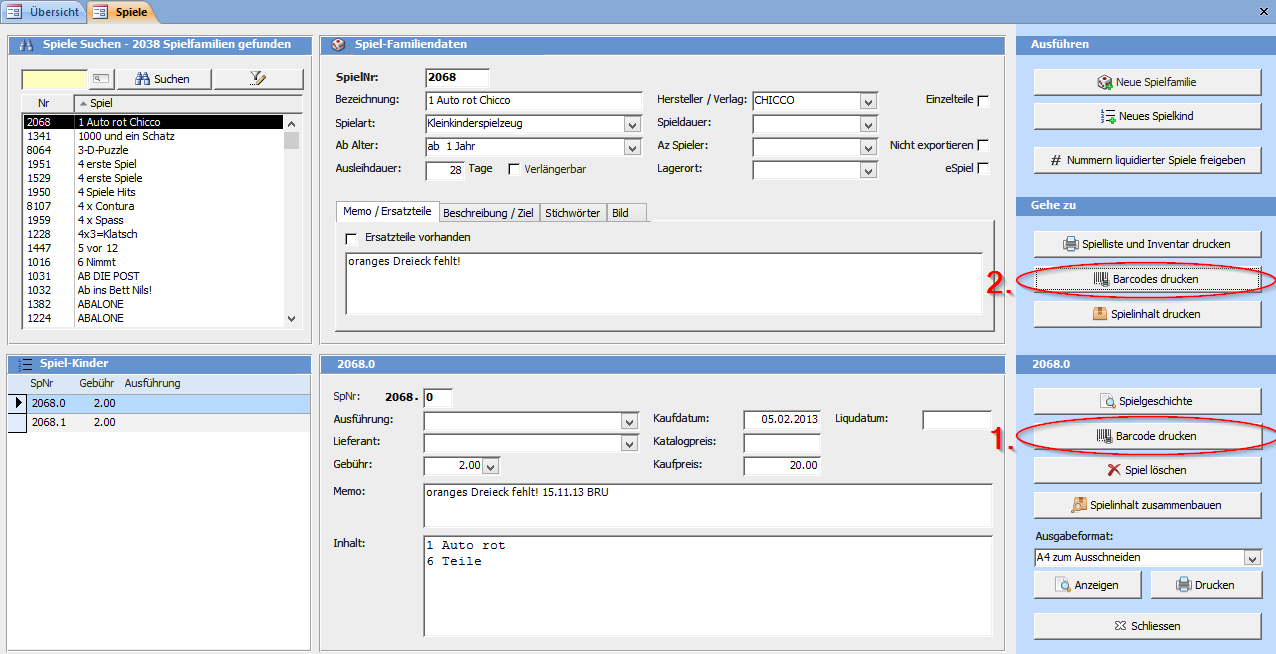Select the Spiele tab

122,12
